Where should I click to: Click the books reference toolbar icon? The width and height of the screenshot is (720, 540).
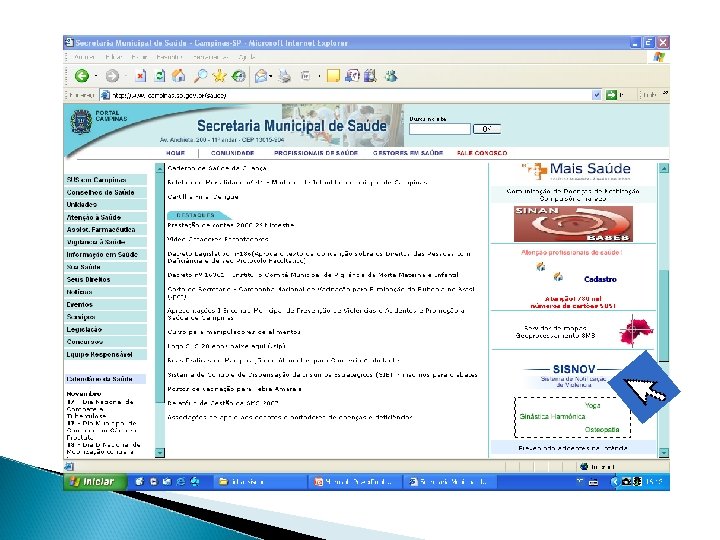(x=370, y=76)
